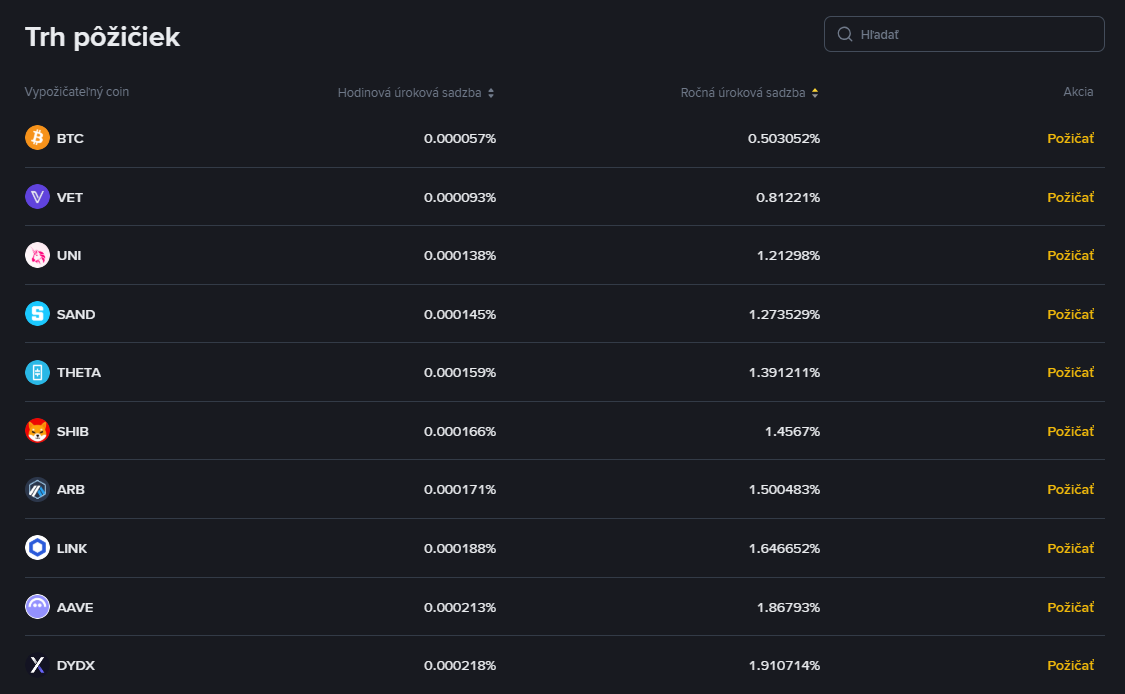Click the magnifier icon in search box

pos(845,34)
